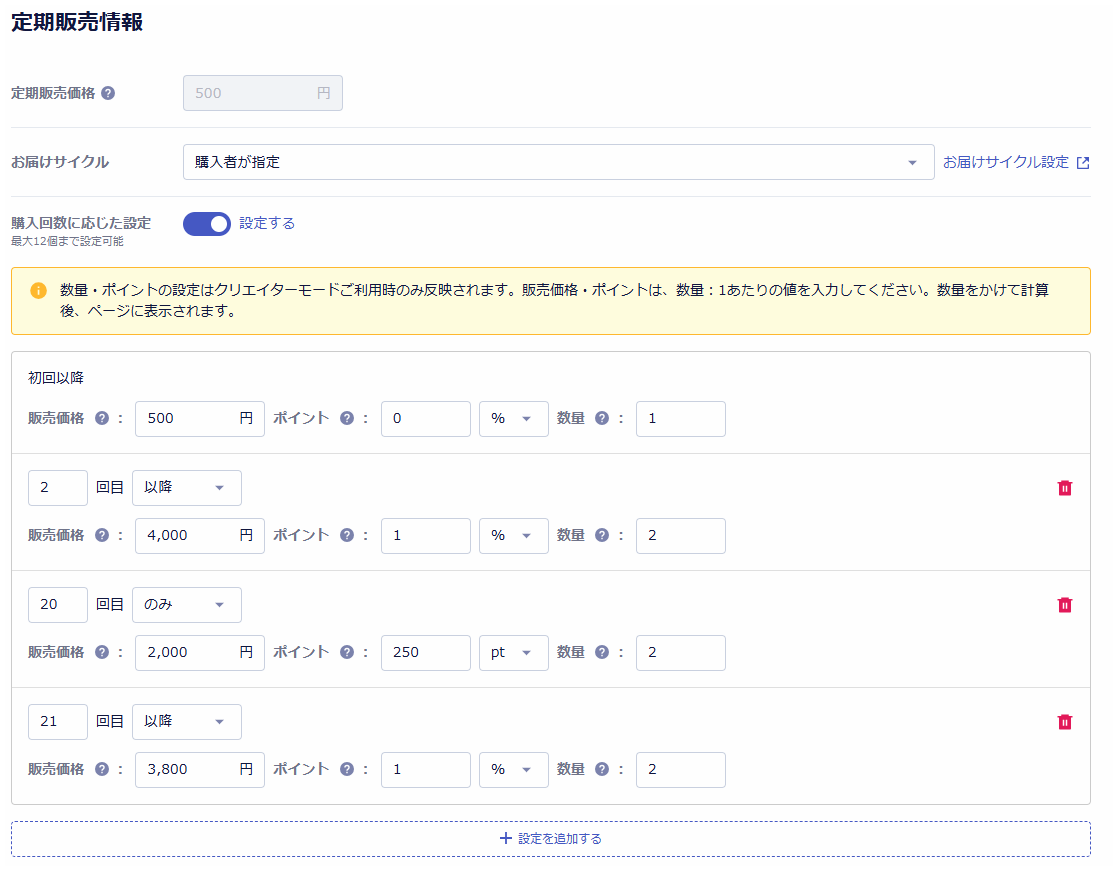Click 販売価格 help icon in 初回以降 row
This screenshot has height=871, width=1118.
102,419
